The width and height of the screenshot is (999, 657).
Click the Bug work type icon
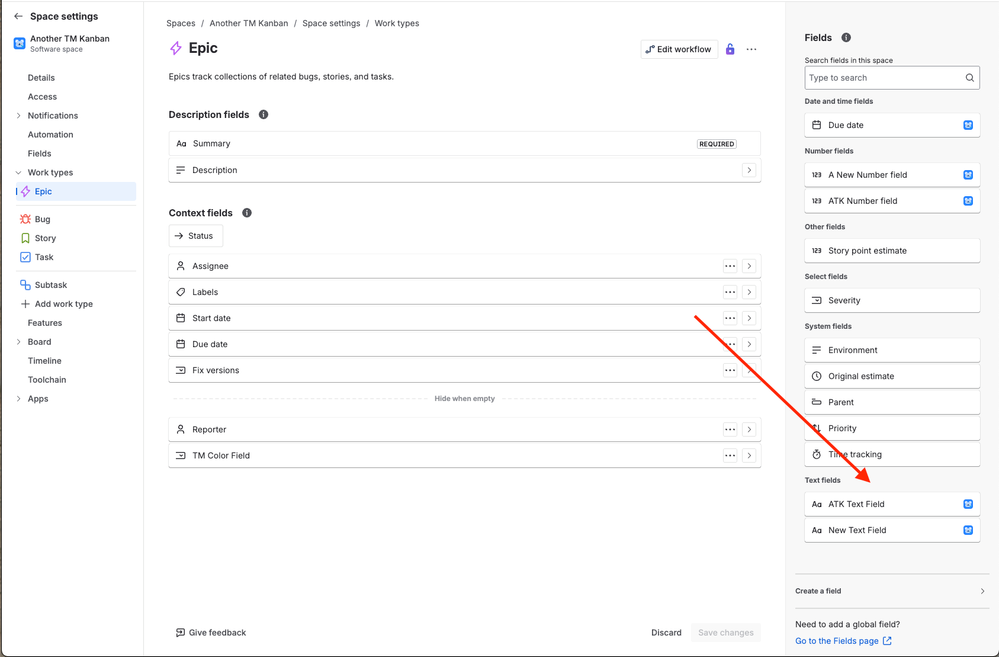coord(25,219)
